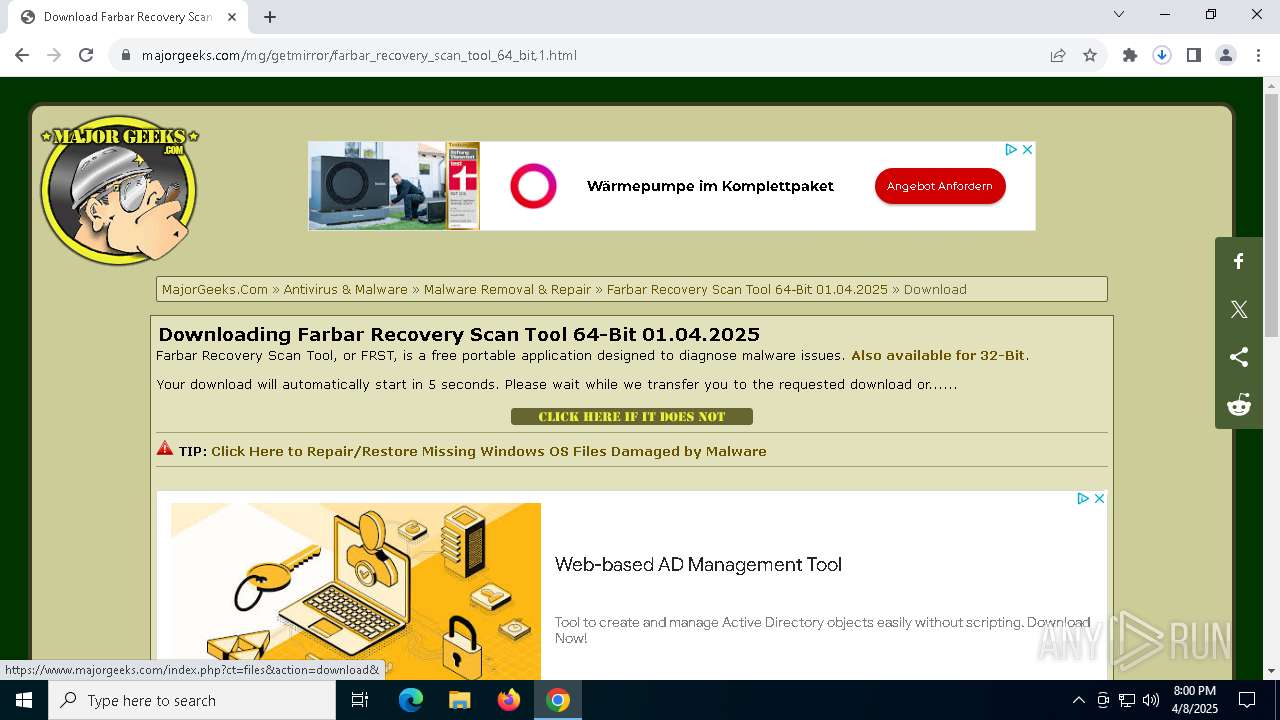The width and height of the screenshot is (1280, 720).
Task: Launch Microsoft Edge from taskbar
Action: (x=411, y=700)
